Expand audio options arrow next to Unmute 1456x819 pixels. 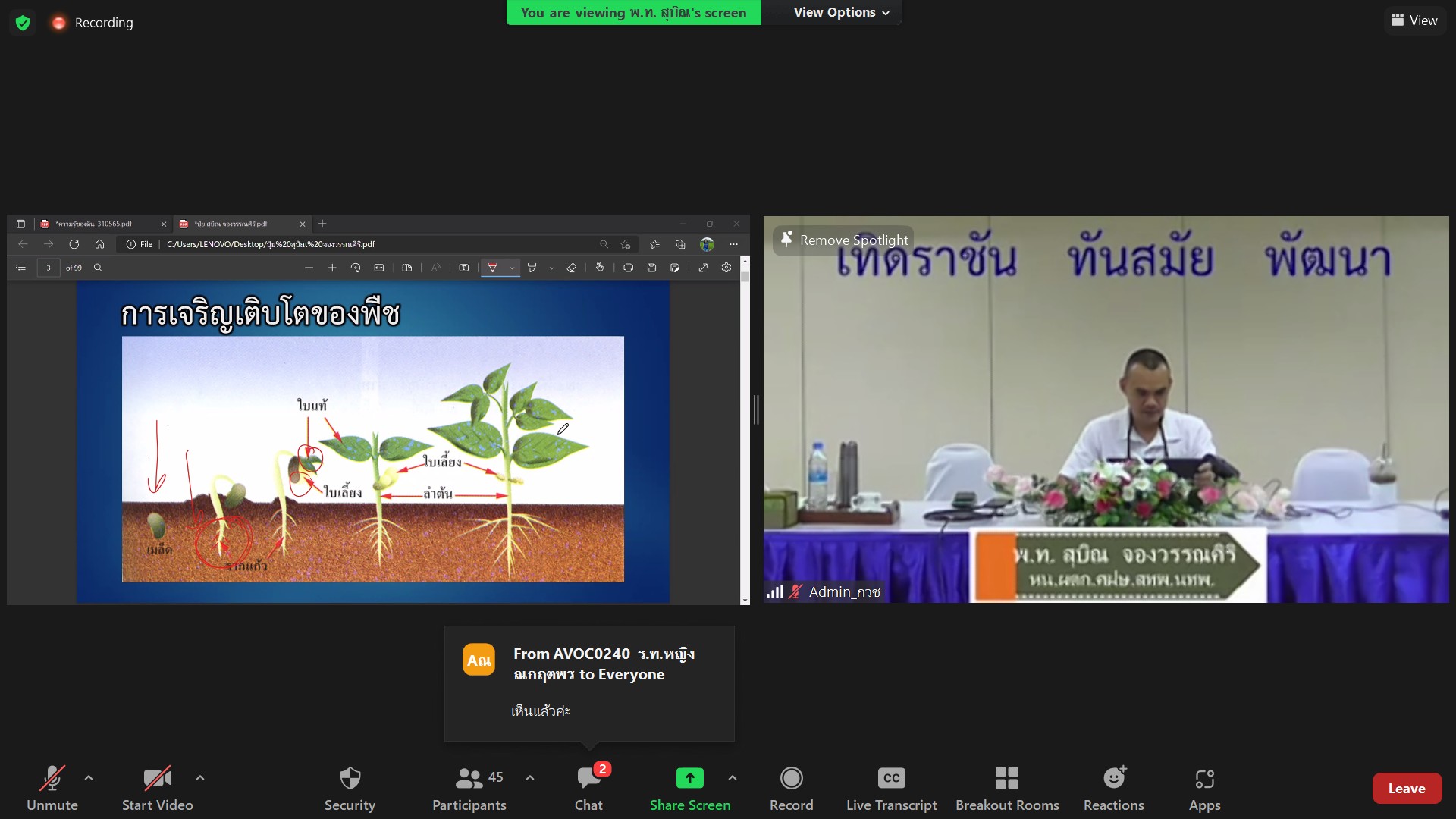click(89, 778)
